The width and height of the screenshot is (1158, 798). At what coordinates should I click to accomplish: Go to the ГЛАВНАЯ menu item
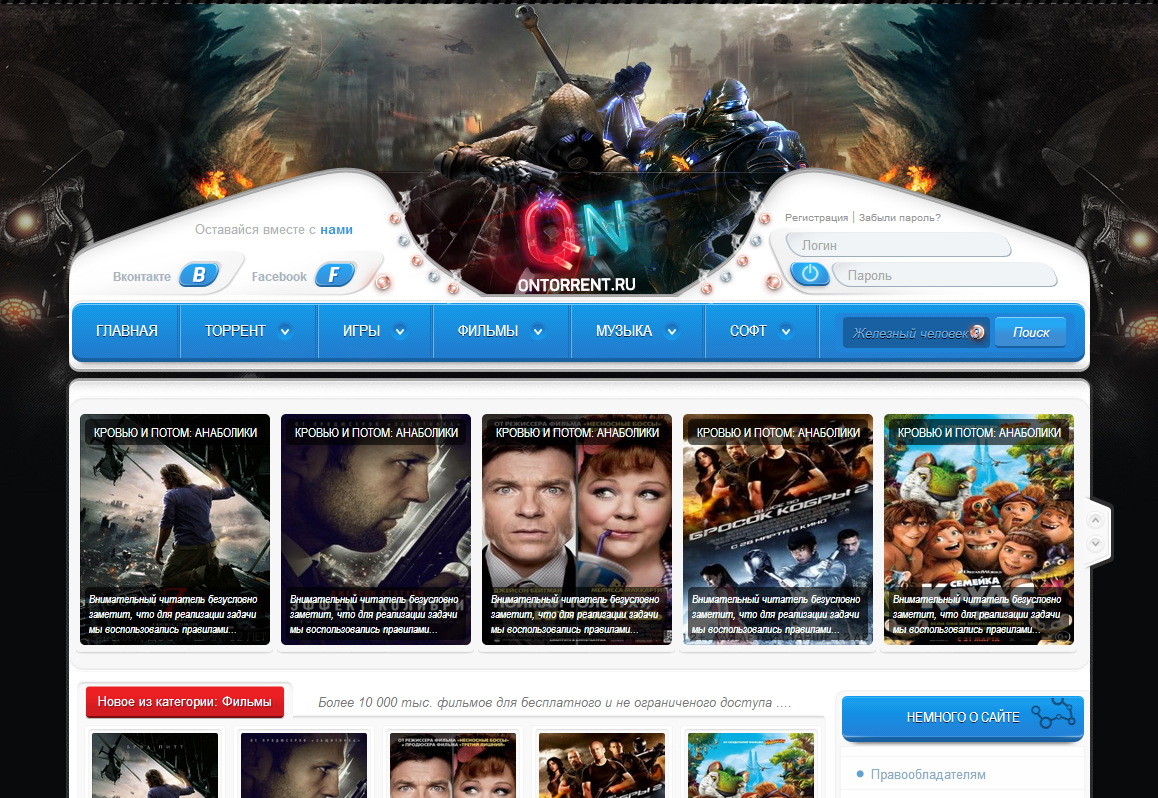pyautogui.click(x=126, y=331)
